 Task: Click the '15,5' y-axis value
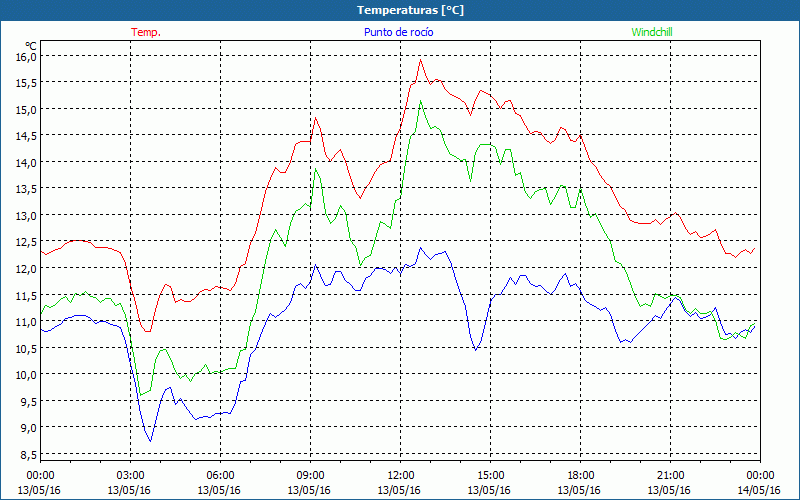[x=26, y=83]
